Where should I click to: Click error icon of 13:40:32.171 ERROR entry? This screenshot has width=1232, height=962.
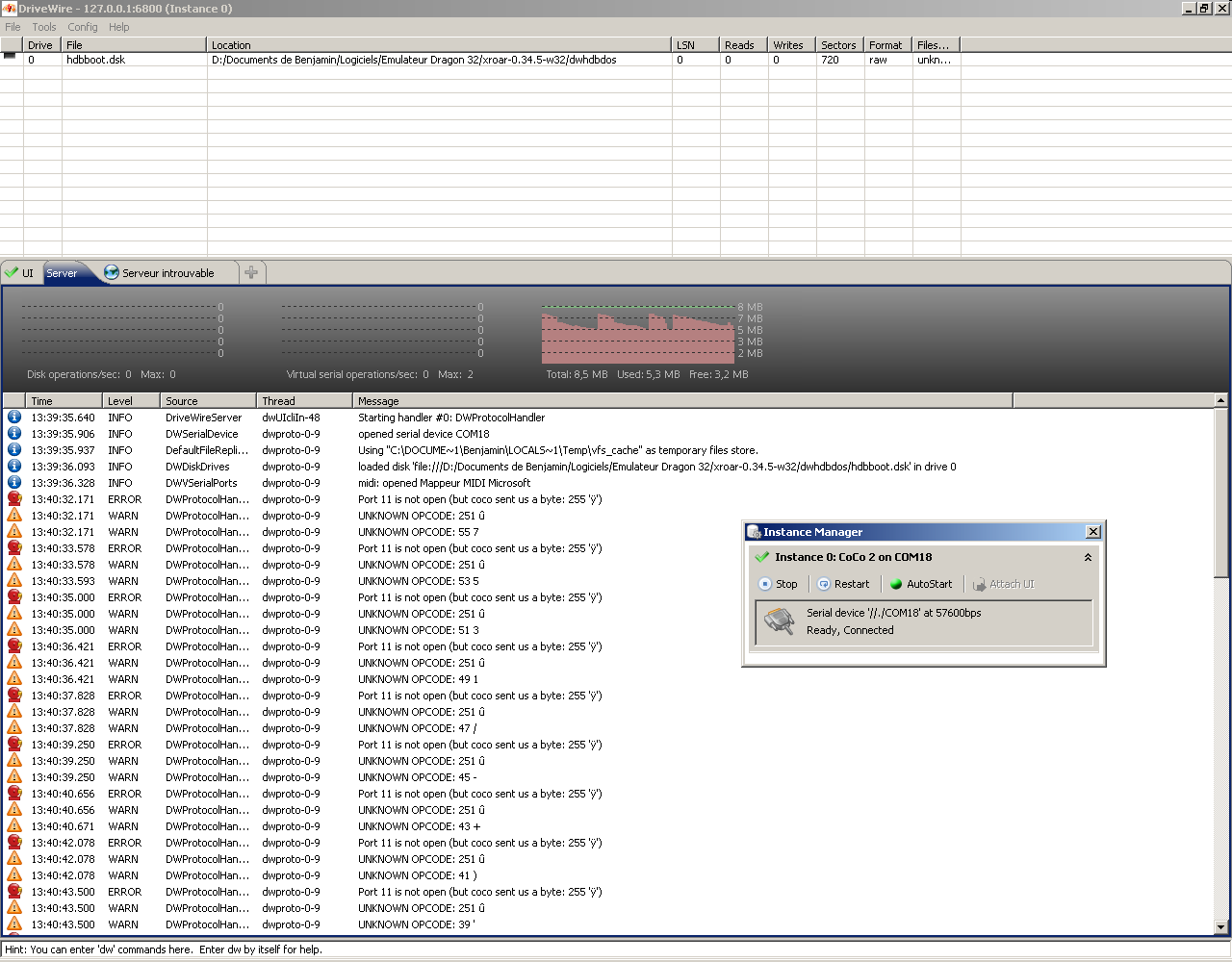(14, 499)
